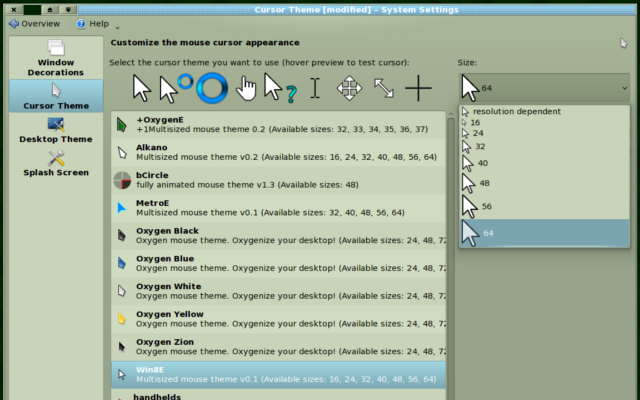The height and width of the screenshot is (400, 640).
Task: Click the Help dropdown arrow
Action: tap(117, 27)
